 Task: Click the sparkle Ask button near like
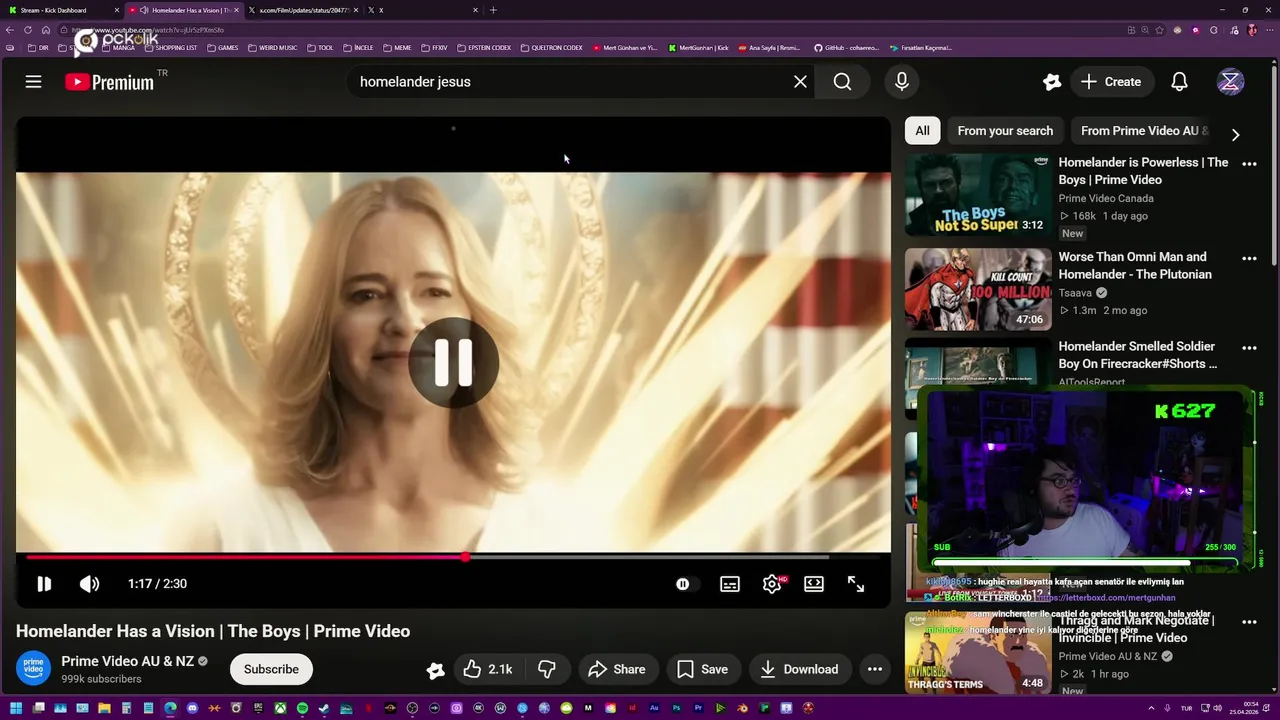click(x=435, y=670)
